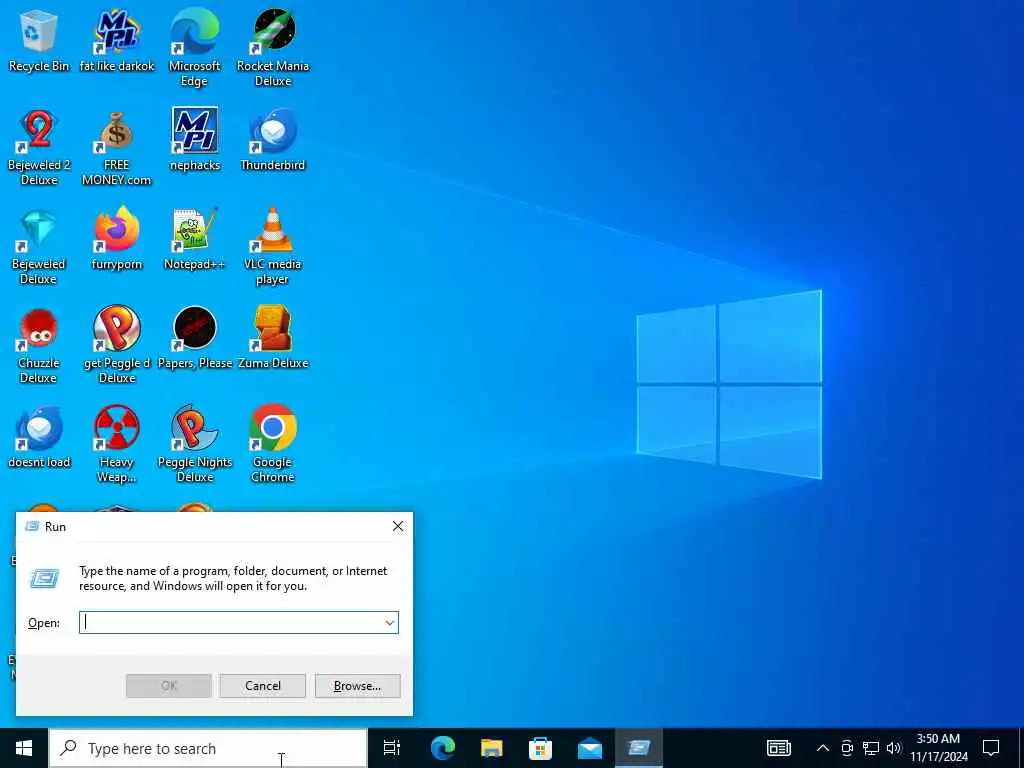Click the Run taskbar button
This screenshot has width=1024, height=768.
pyautogui.click(x=639, y=748)
